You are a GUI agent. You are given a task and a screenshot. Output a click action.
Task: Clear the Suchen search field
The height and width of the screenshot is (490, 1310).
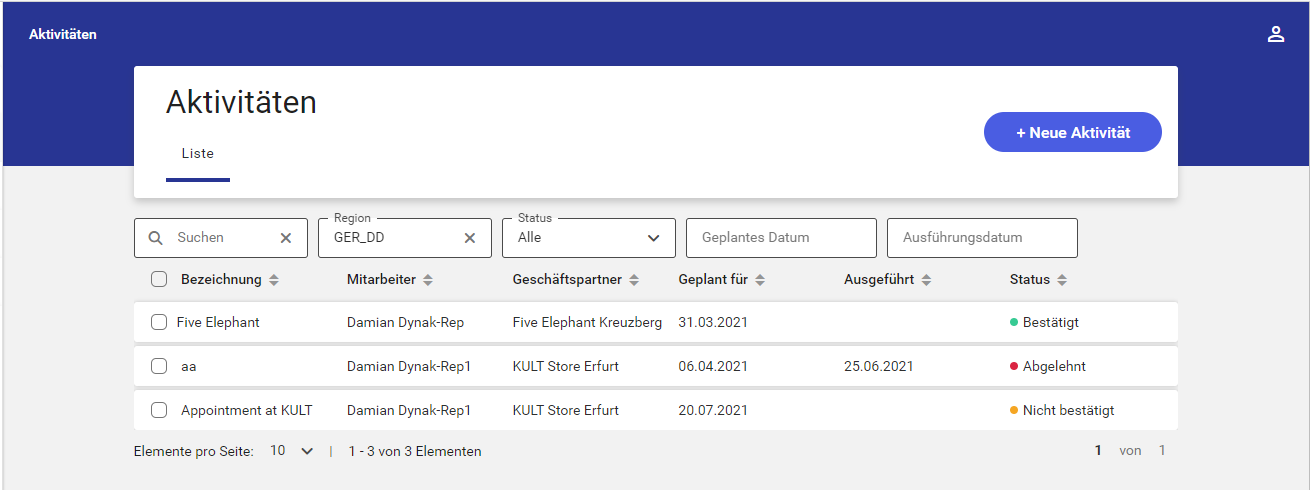(x=286, y=238)
